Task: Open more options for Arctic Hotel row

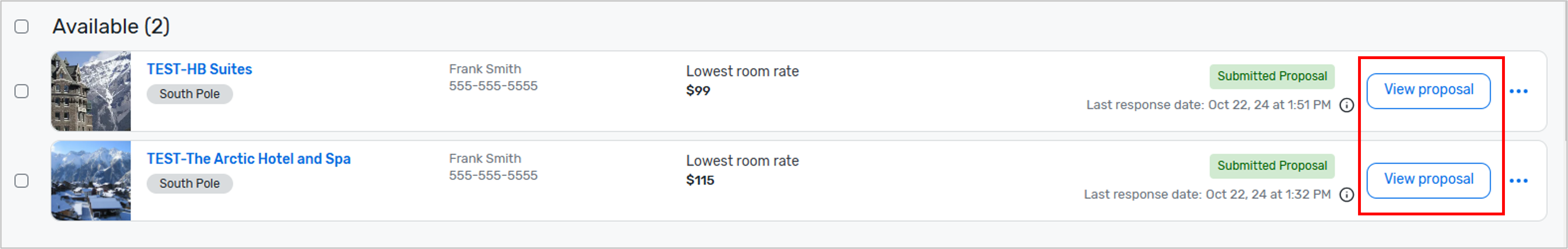Action: [1518, 181]
